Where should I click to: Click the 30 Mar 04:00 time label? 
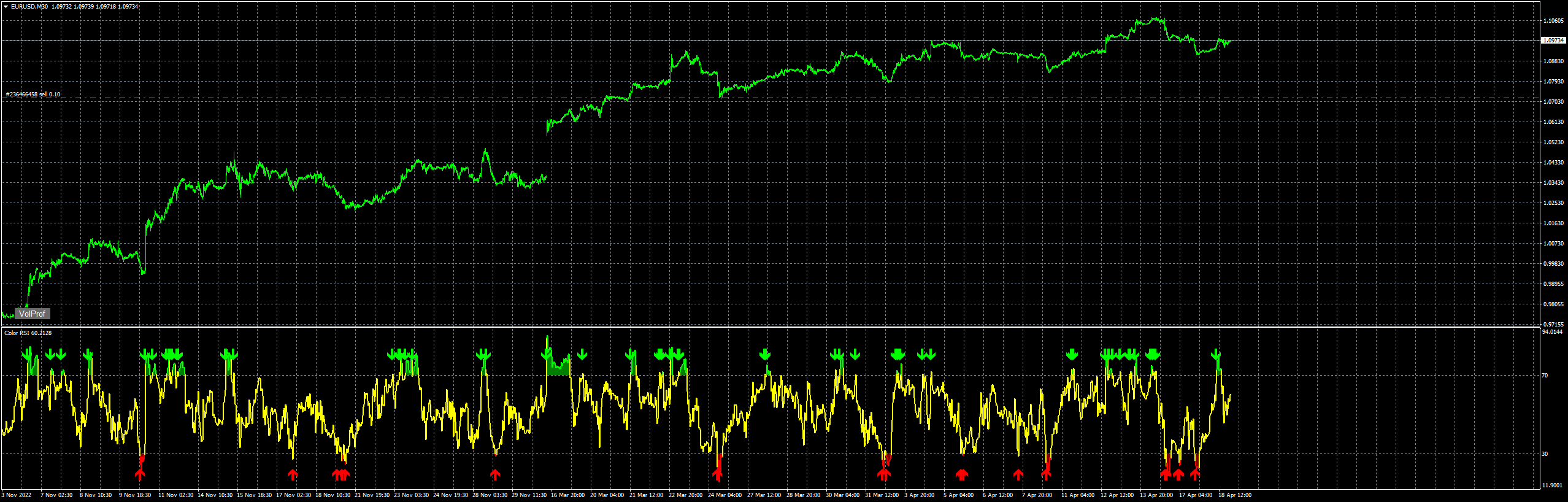[843, 495]
